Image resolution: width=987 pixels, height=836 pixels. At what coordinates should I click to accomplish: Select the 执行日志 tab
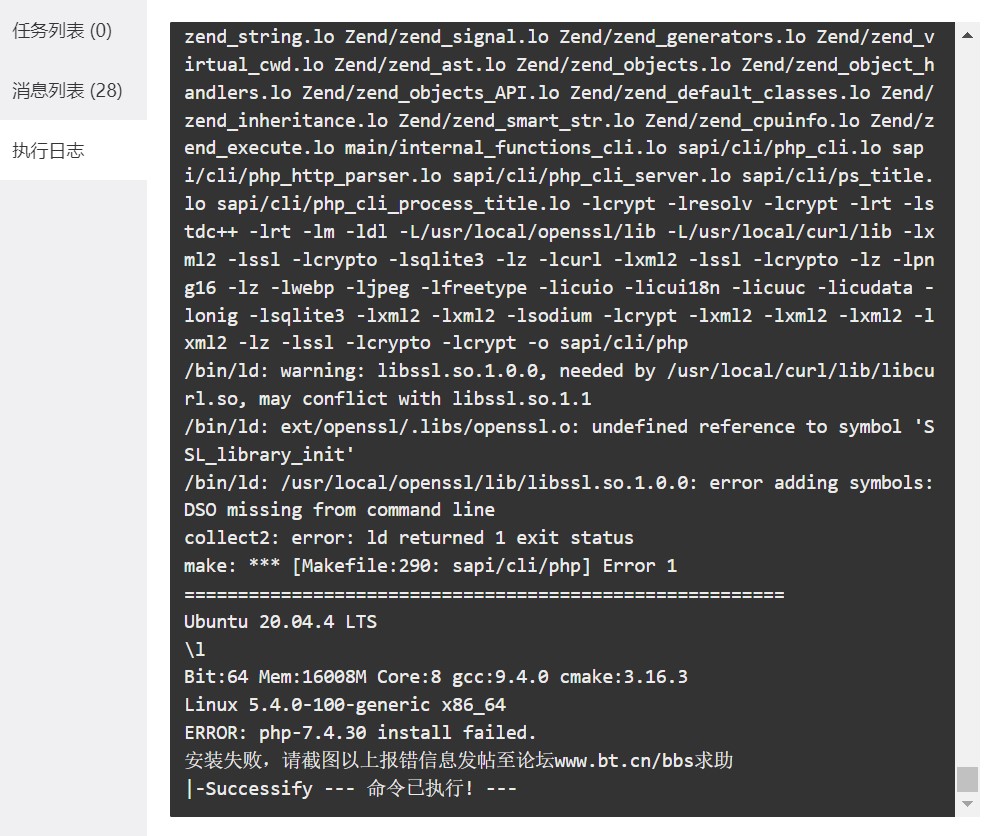pos(48,150)
